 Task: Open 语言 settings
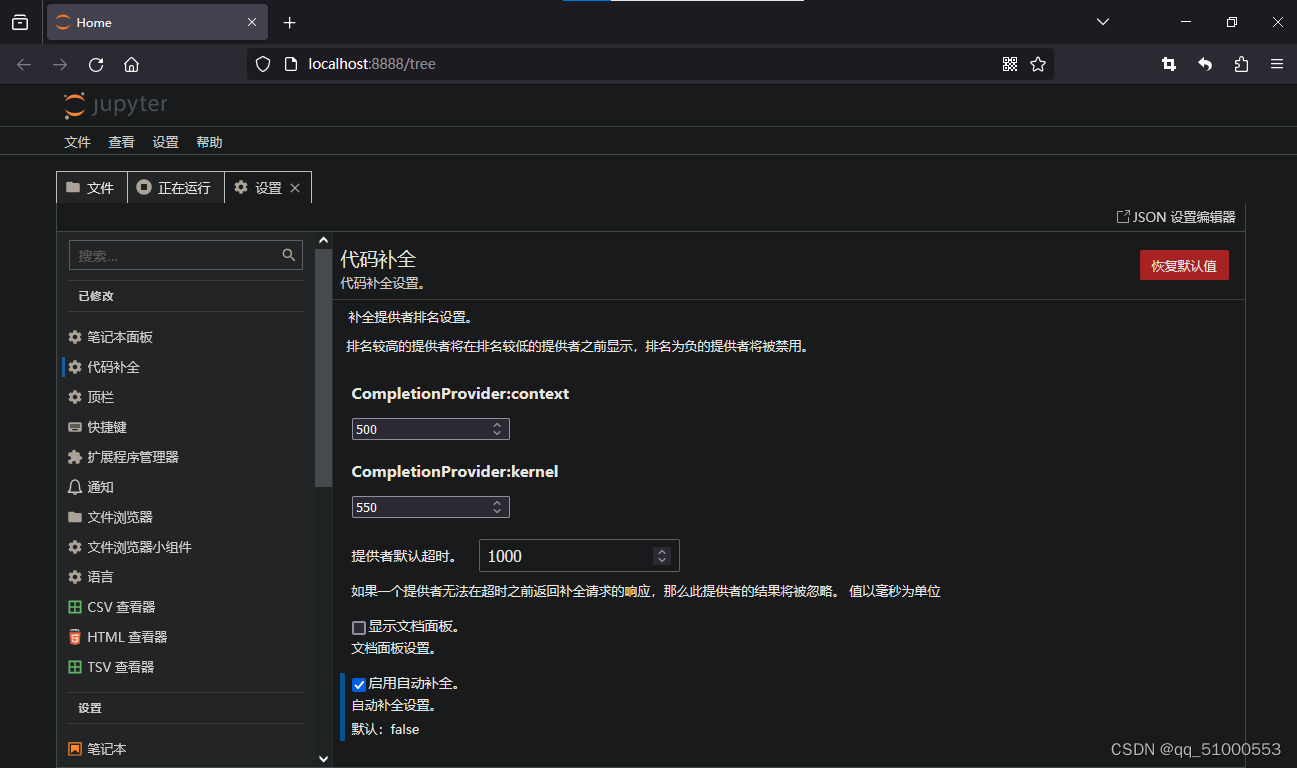click(186, 577)
